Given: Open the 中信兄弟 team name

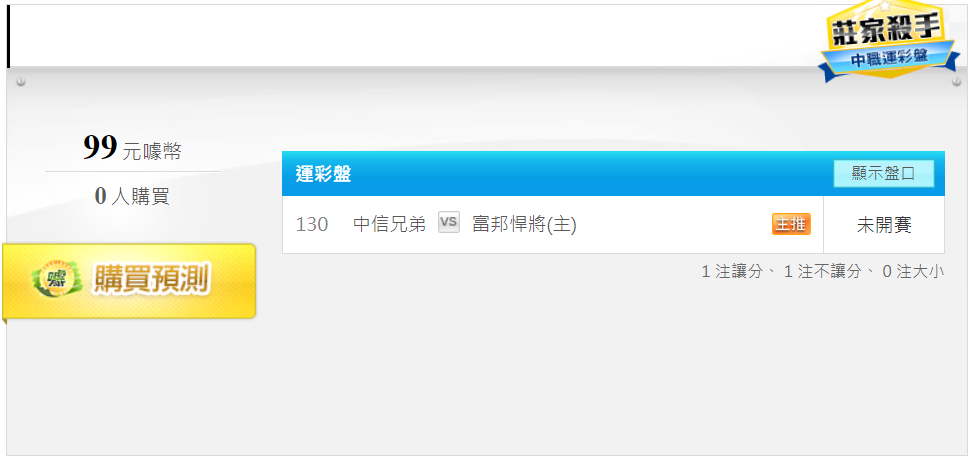Looking at the screenshot, I should tap(389, 224).
